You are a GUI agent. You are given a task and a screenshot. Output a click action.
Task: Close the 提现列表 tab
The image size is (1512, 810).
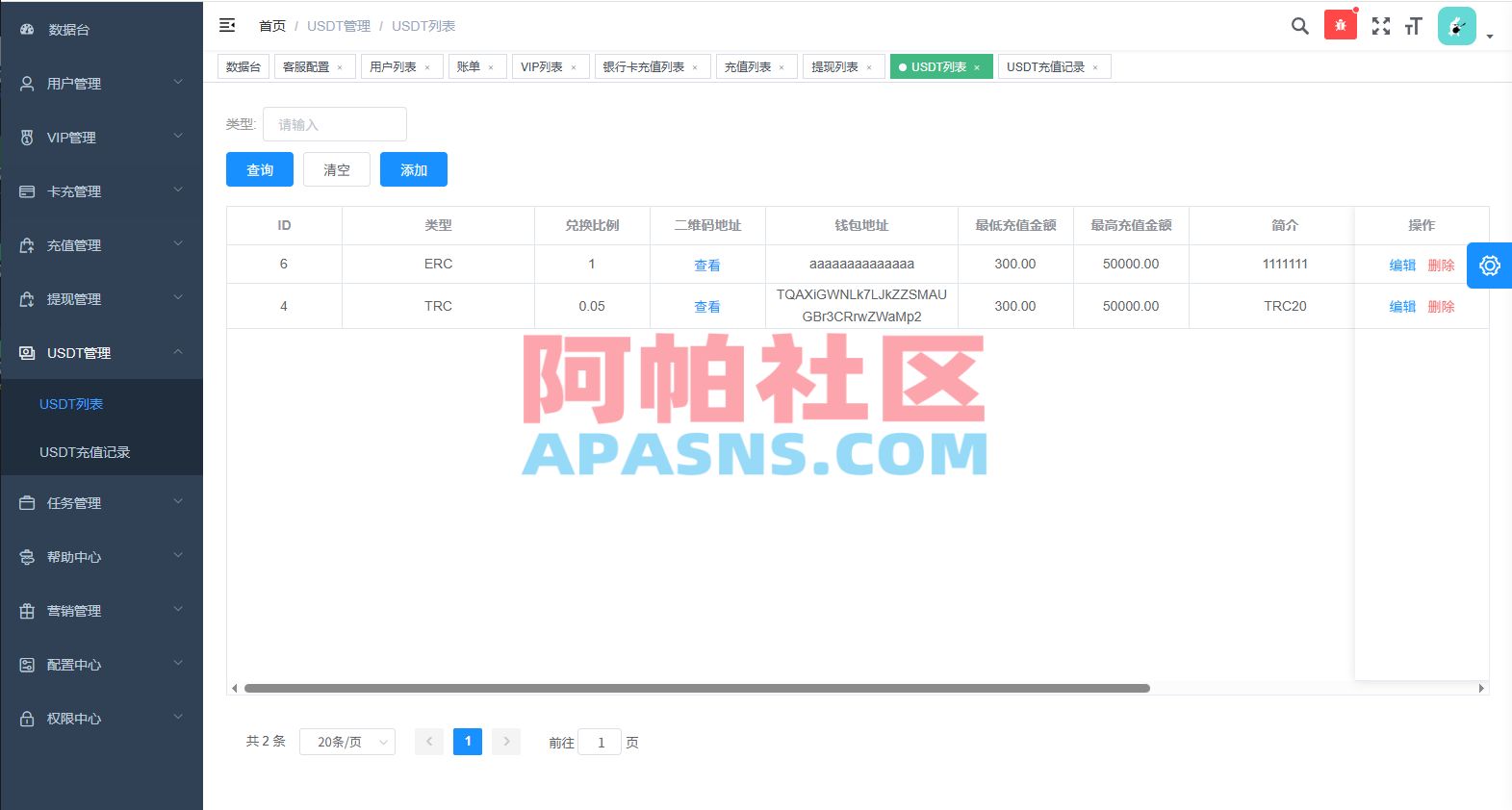pos(869,67)
